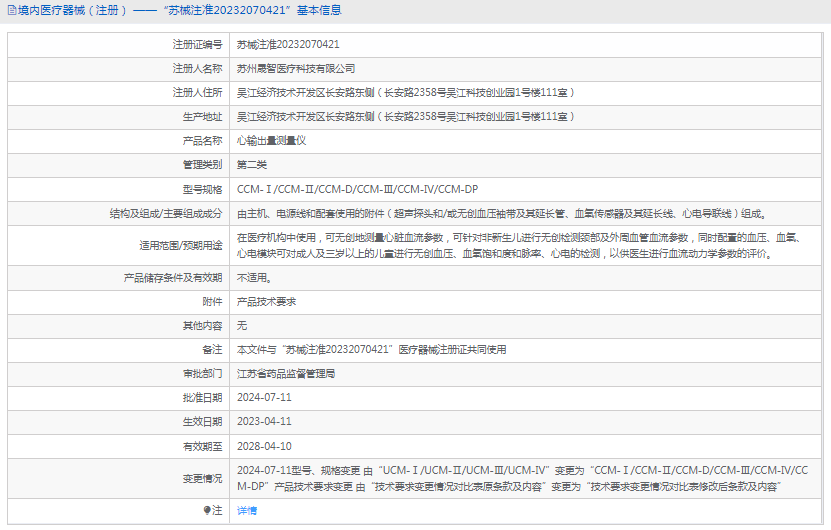Click the 审批部门 label
The image size is (831, 530).
tap(202, 374)
